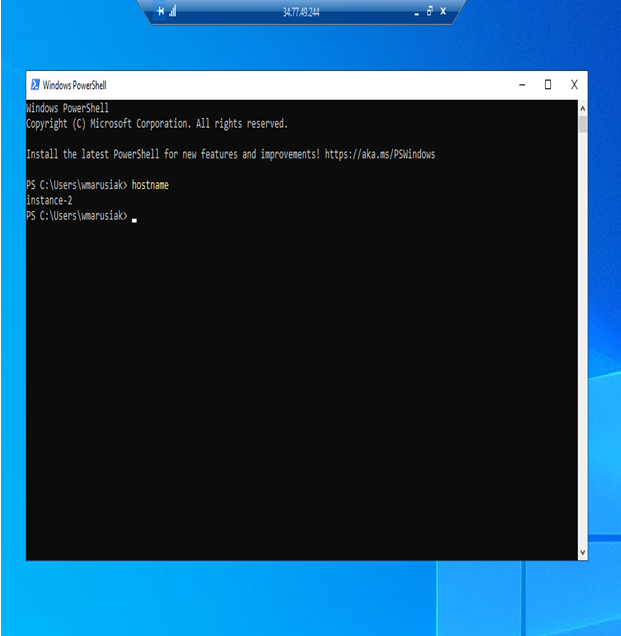Screen dimensions: 621x636
Task: Click the 34.77.49.244 address on connection bar
Action: (x=301, y=13)
